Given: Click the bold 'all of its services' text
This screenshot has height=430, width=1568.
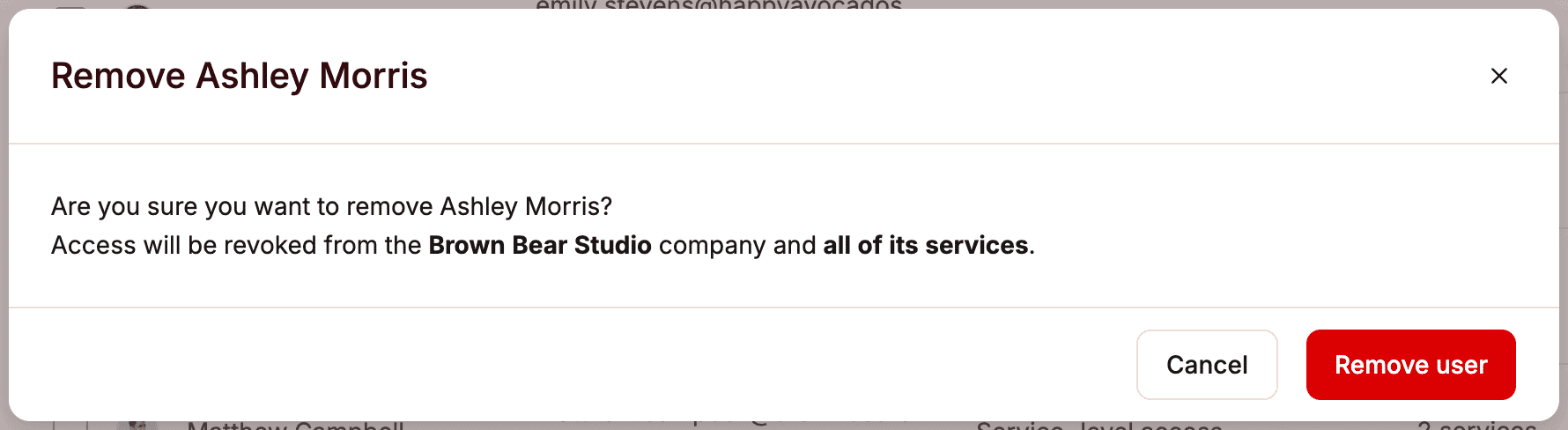Looking at the screenshot, I should pos(926,245).
